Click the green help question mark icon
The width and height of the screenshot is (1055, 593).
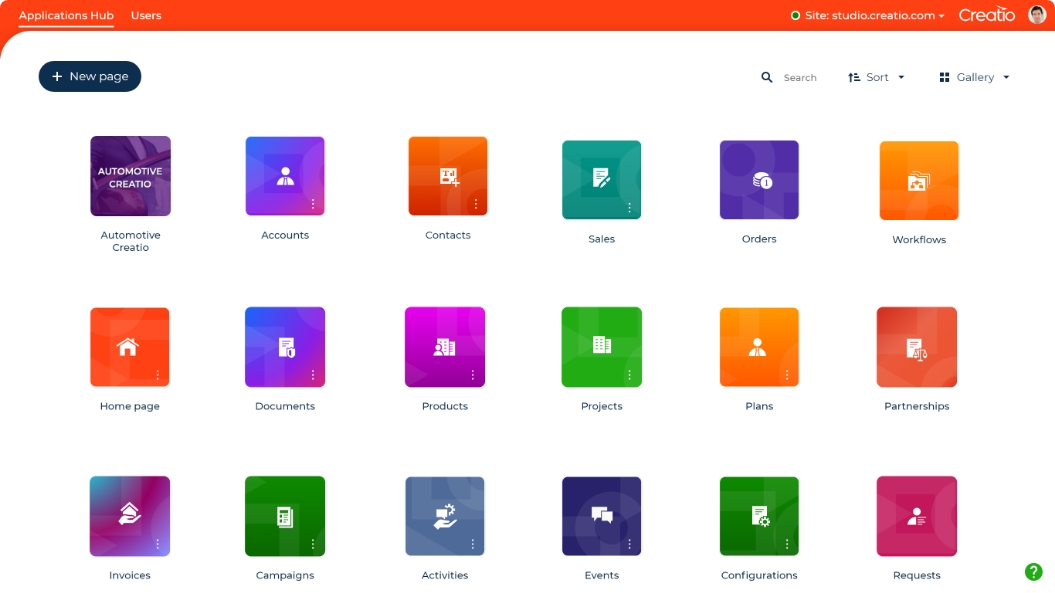pyautogui.click(x=1033, y=572)
